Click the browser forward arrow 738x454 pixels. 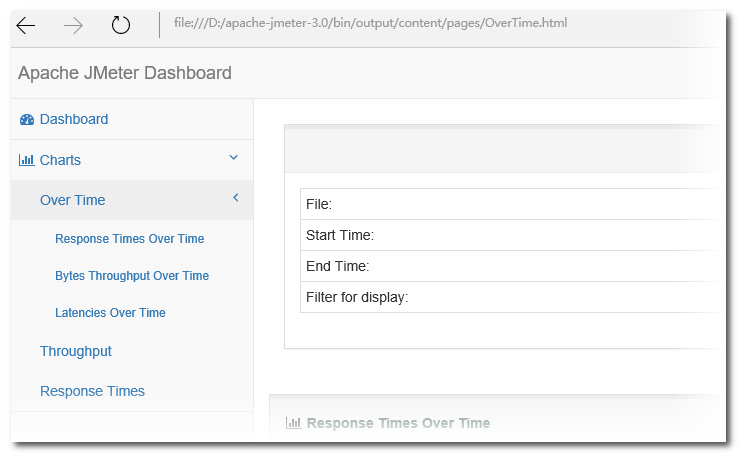coord(73,25)
